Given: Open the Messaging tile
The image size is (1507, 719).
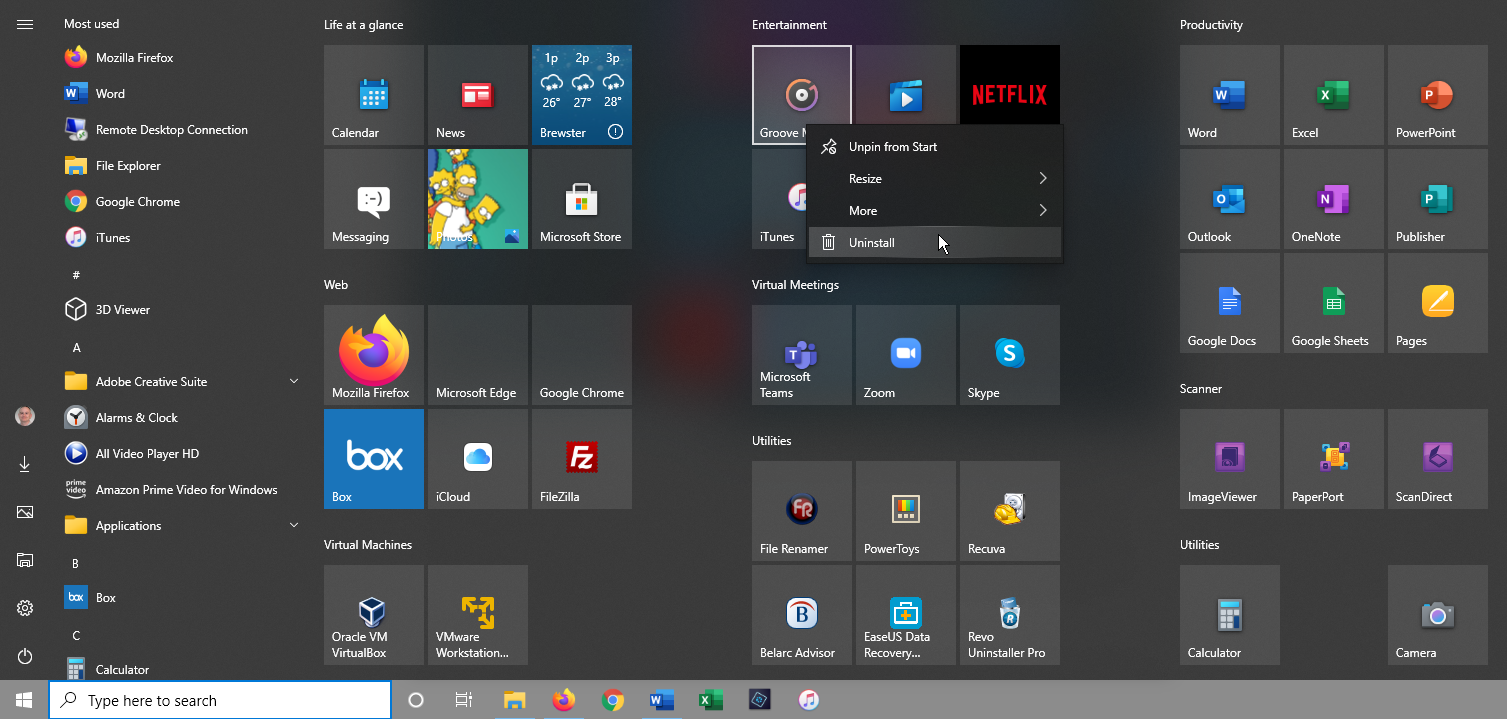Looking at the screenshot, I should [374, 199].
